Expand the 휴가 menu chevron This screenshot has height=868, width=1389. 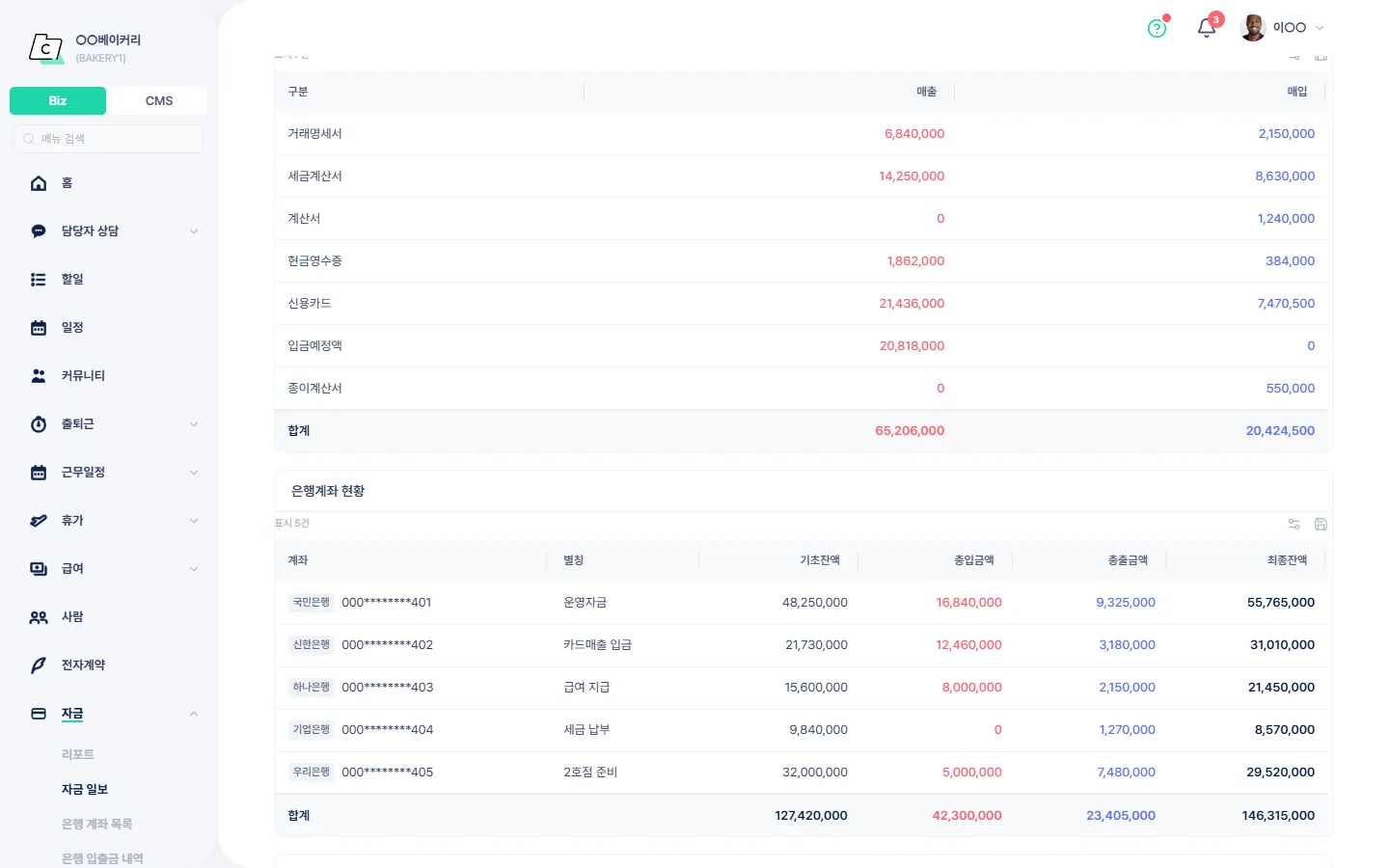tap(194, 521)
